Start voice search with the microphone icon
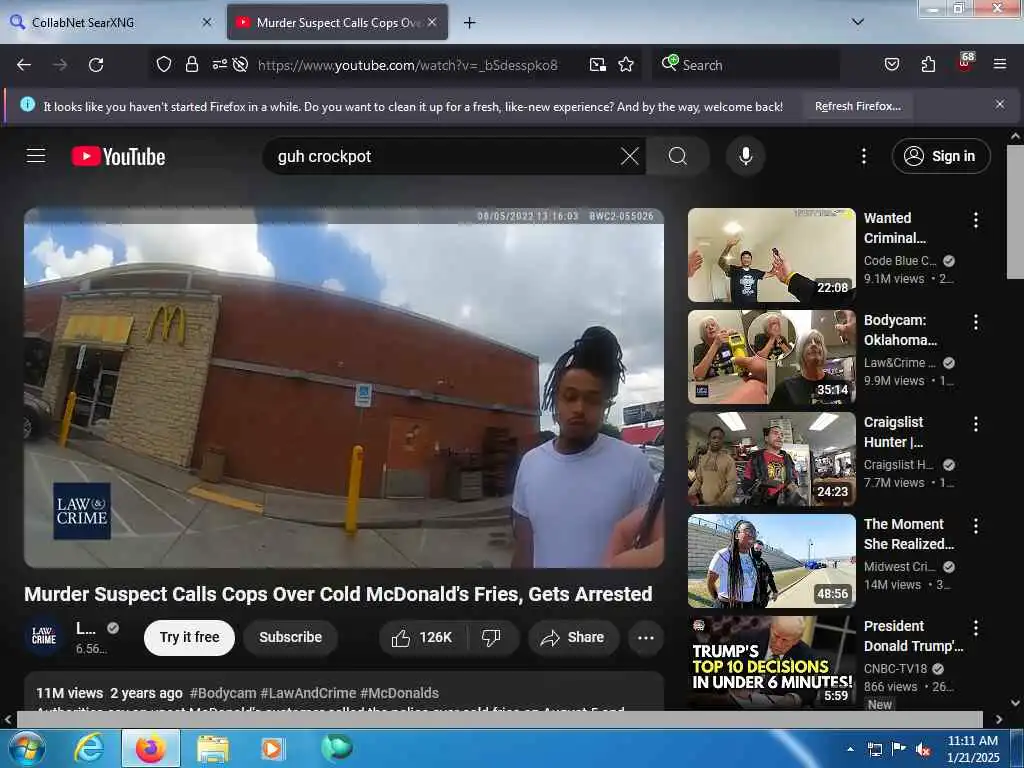 tap(745, 156)
